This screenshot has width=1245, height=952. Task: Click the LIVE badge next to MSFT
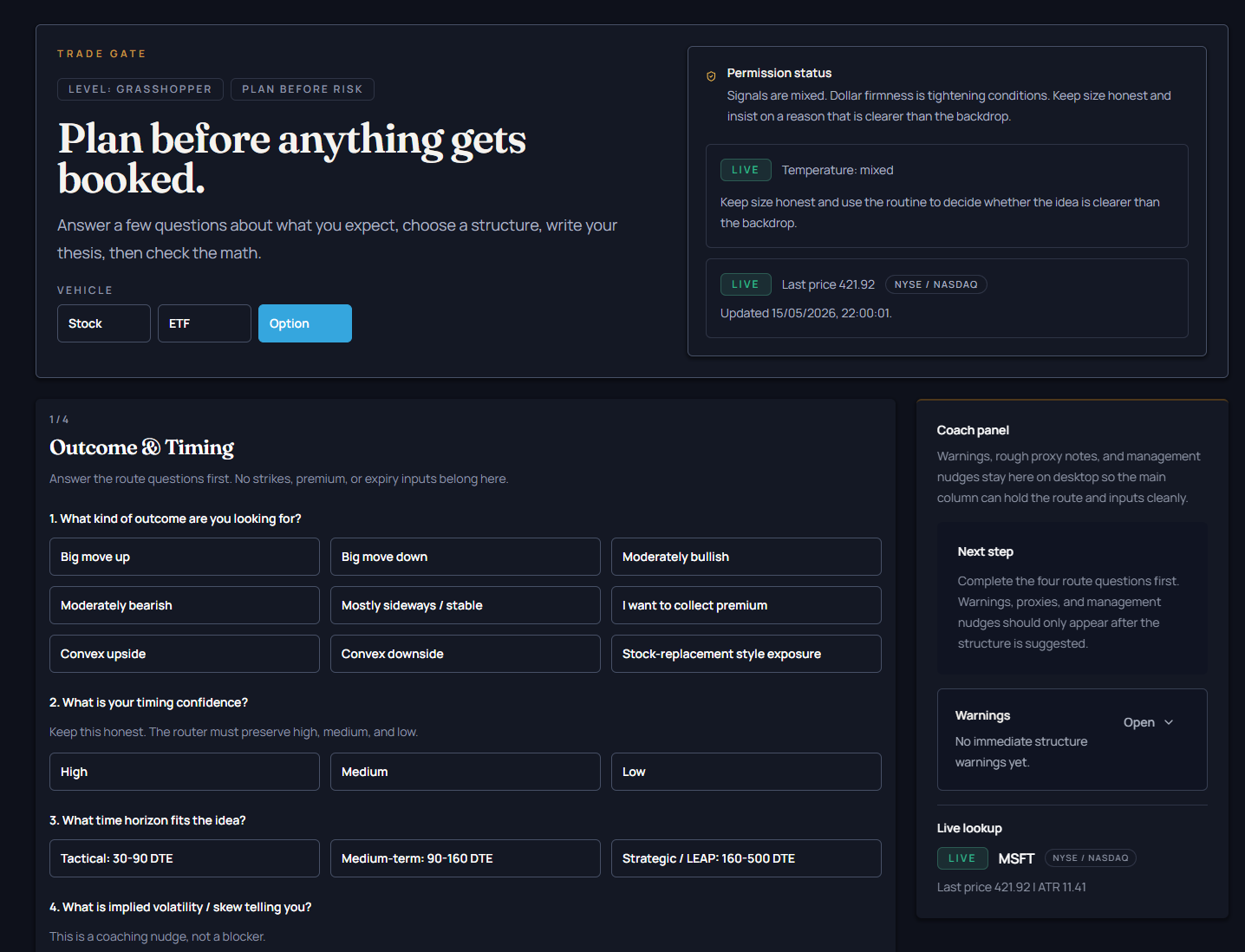click(962, 858)
